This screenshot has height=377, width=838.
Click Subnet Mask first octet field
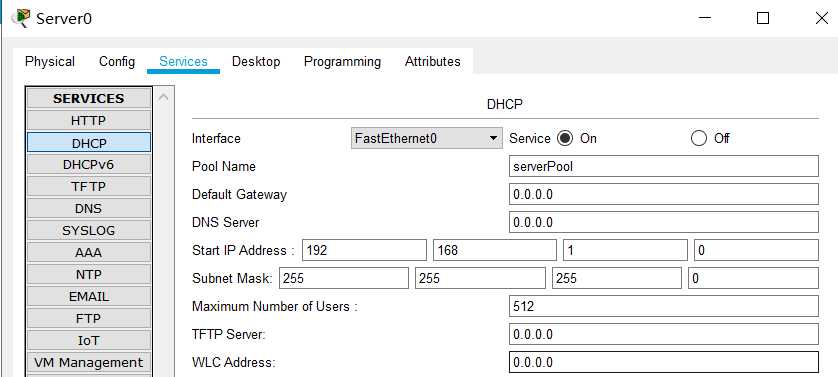(x=344, y=278)
